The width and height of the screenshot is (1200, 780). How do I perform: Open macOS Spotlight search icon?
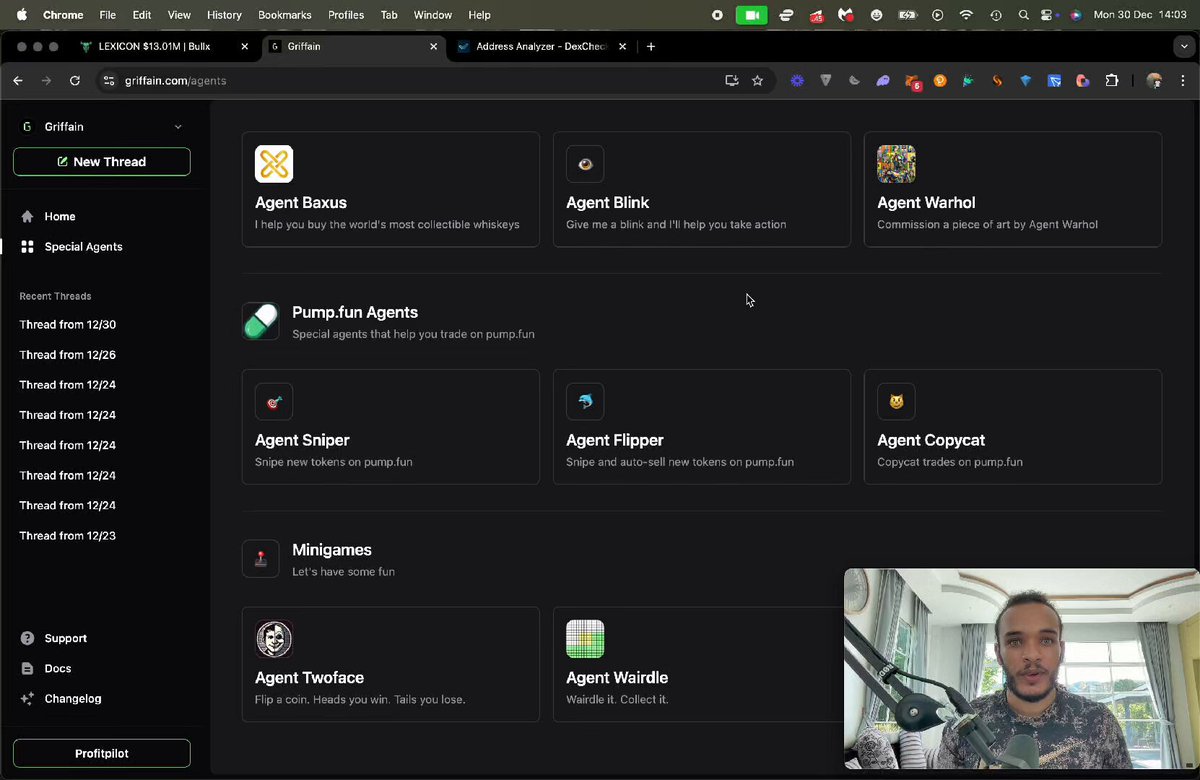[x=1023, y=15]
